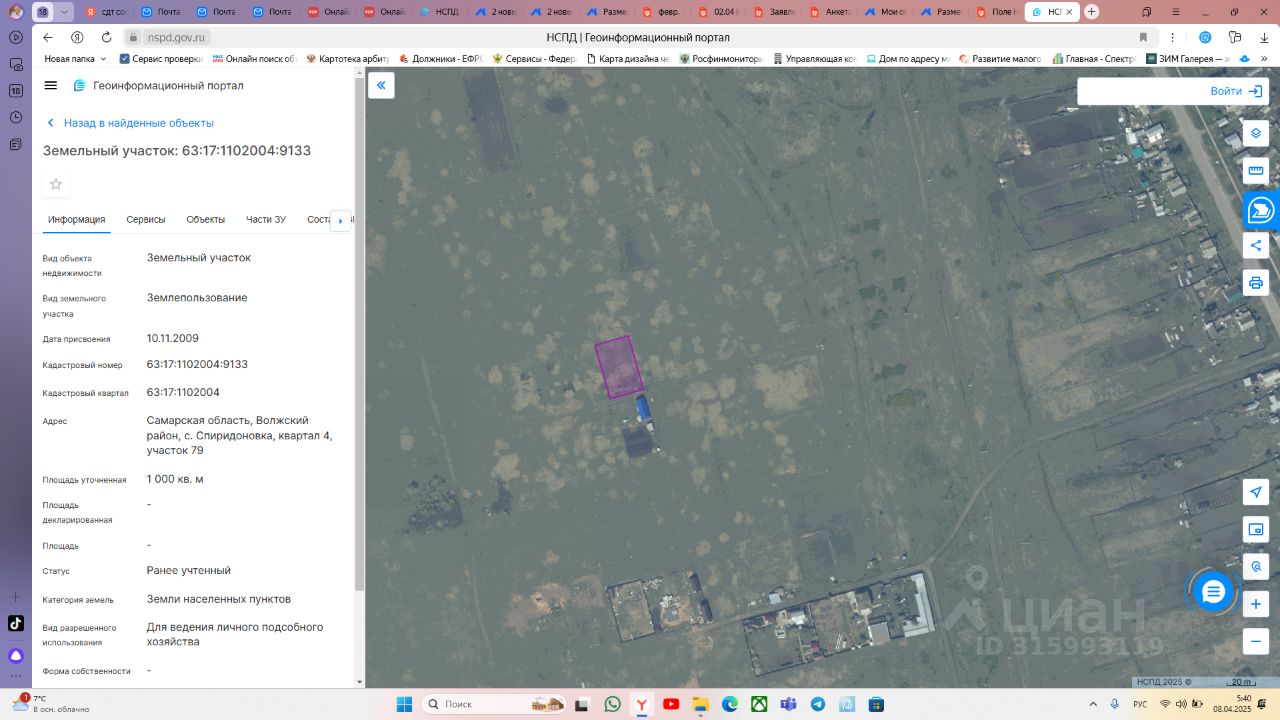
Task: Open the map layers control
Action: coord(1256,134)
